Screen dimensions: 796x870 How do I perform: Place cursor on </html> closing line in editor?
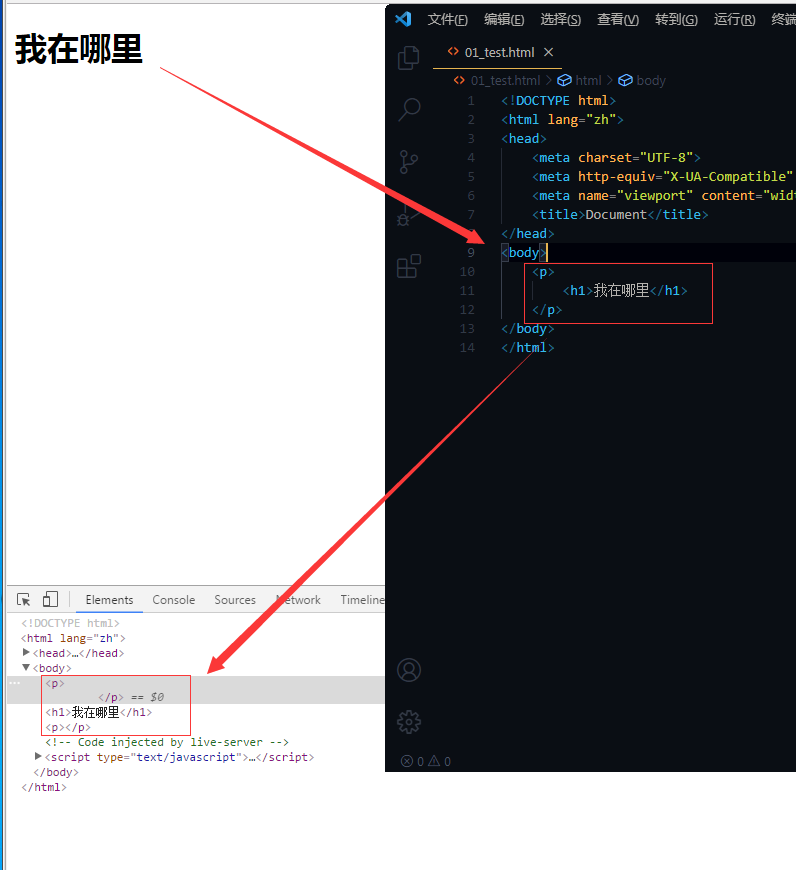[x=528, y=348]
